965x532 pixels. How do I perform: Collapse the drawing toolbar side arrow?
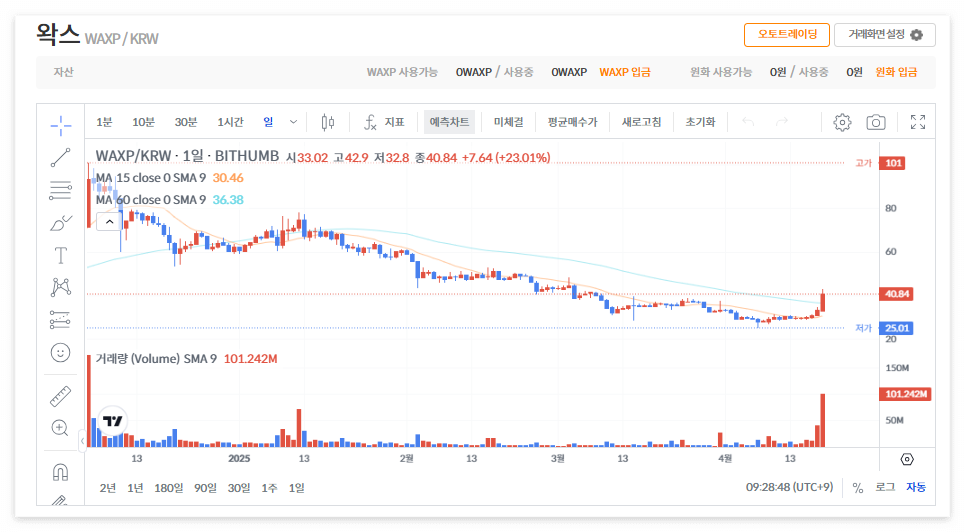tap(82, 441)
